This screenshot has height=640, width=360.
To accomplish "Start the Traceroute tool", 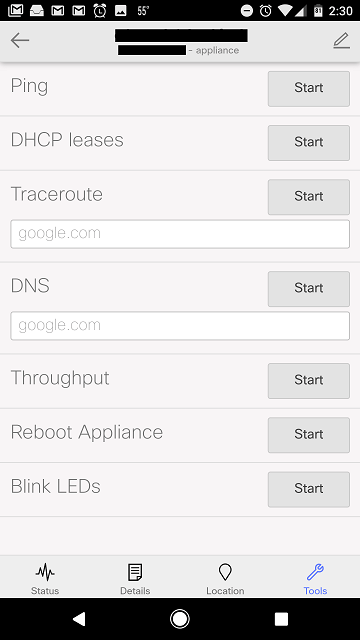I will (309, 197).
